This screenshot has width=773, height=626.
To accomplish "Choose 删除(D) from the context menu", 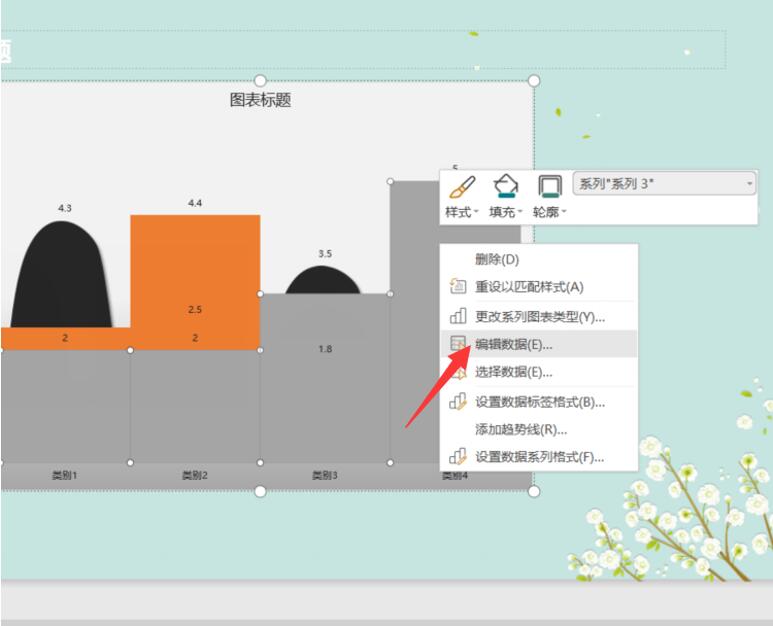I will pos(538,259).
